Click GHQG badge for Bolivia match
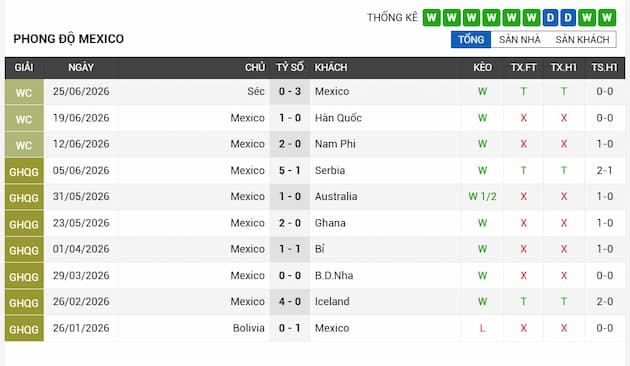The image size is (630, 366). tap(24, 329)
